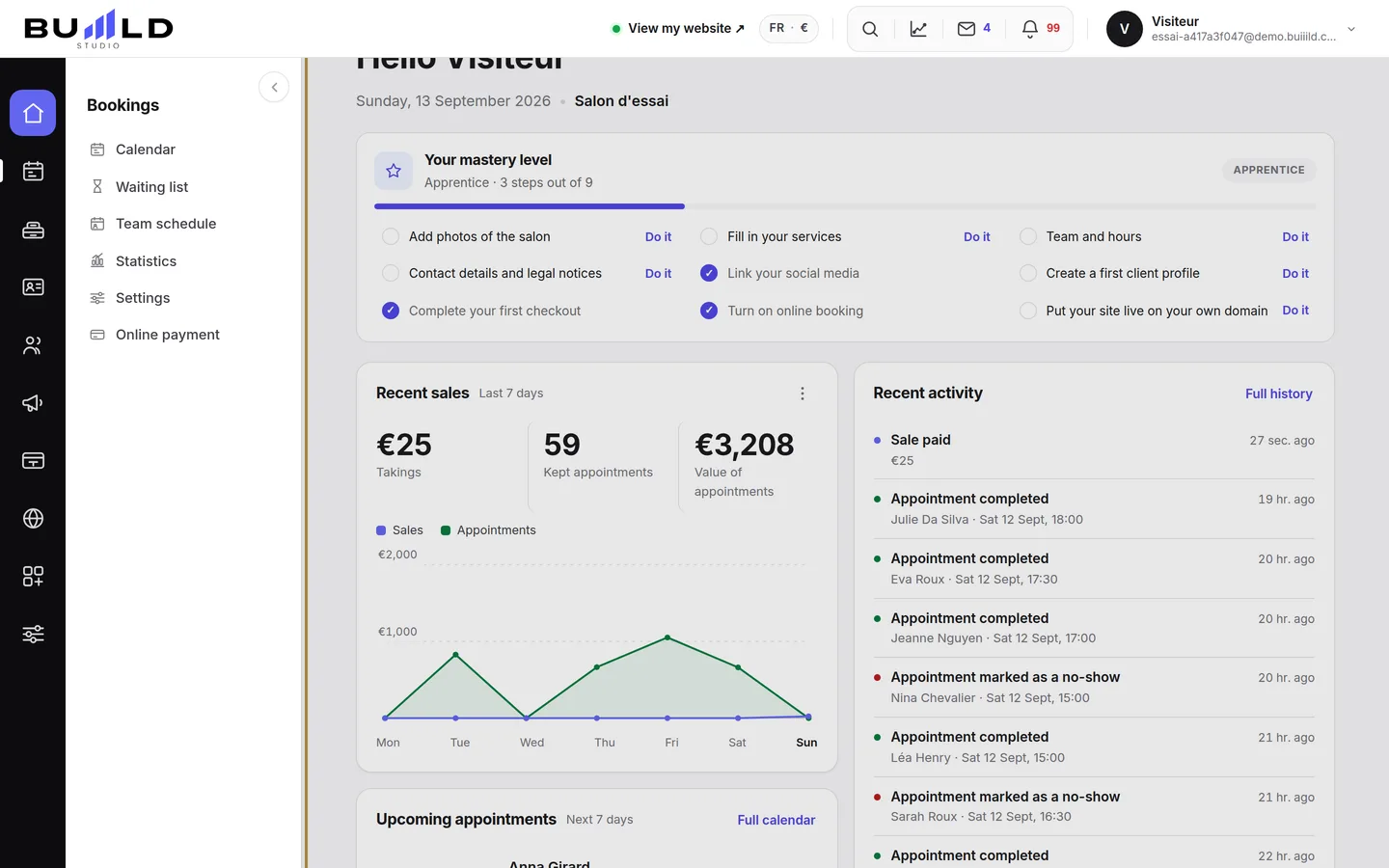Image resolution: width=1389 pixels, height=868 pixels.
Task: Open the Nina Chevalier no-show entry
Action: coord(1094,688)
